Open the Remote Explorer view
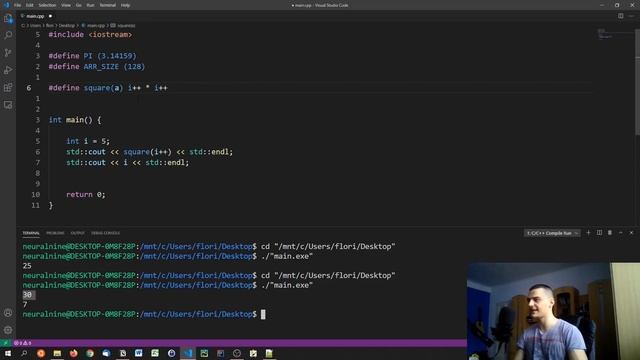 click(x=8, y=105)
